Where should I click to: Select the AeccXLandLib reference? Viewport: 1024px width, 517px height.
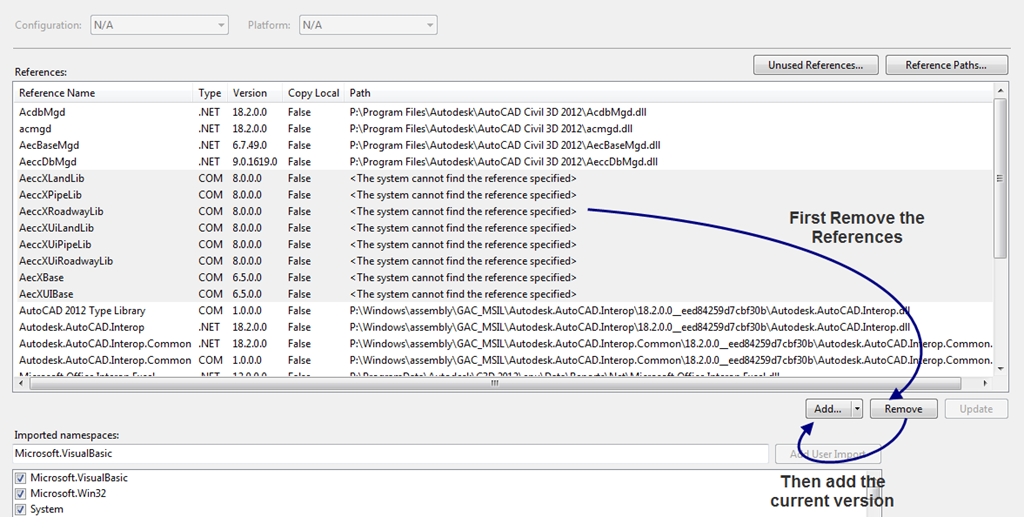503,178
